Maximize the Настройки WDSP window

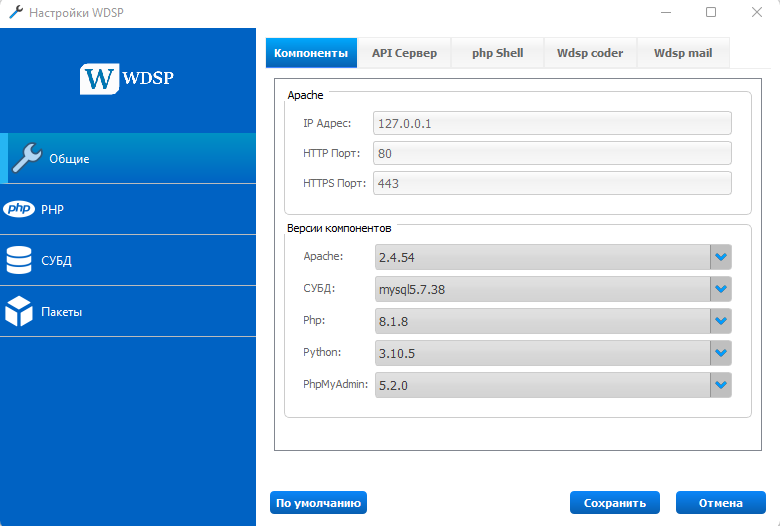[x=711, y=12]
